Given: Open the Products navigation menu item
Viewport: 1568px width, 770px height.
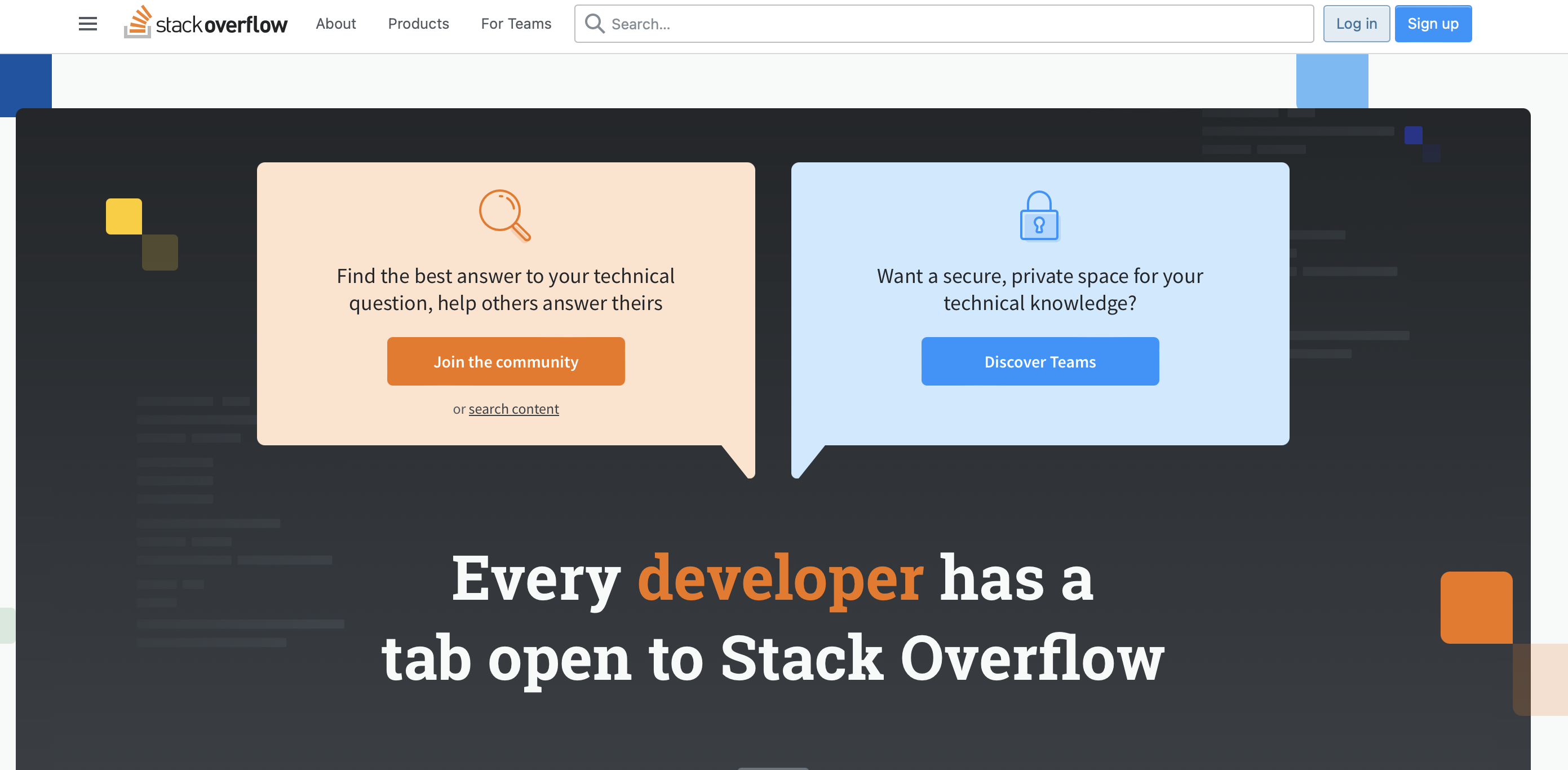Looking at the screenshot, I should click(418, 23).
